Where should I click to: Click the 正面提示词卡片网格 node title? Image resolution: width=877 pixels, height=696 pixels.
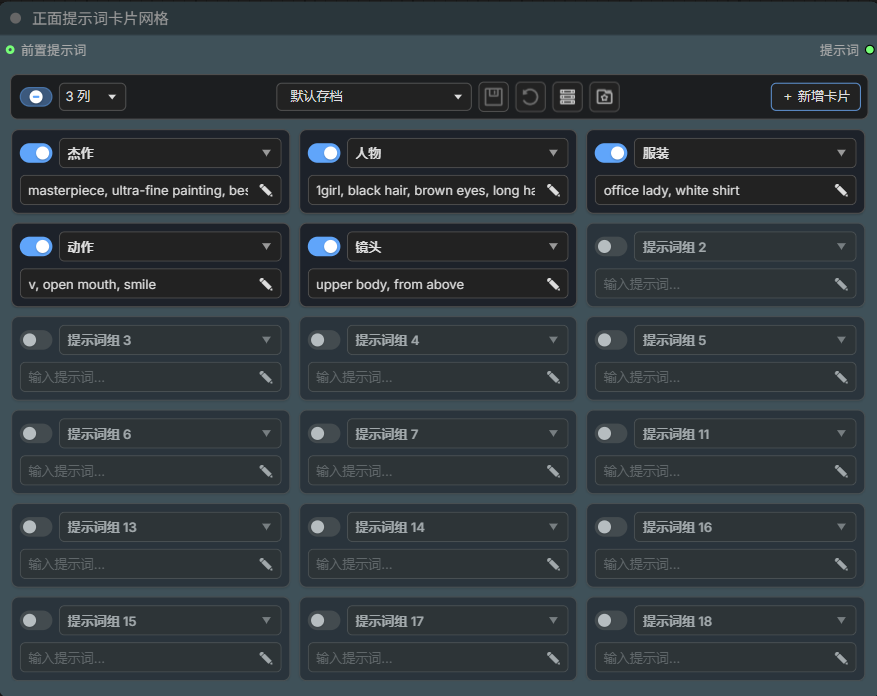point(100,18)
